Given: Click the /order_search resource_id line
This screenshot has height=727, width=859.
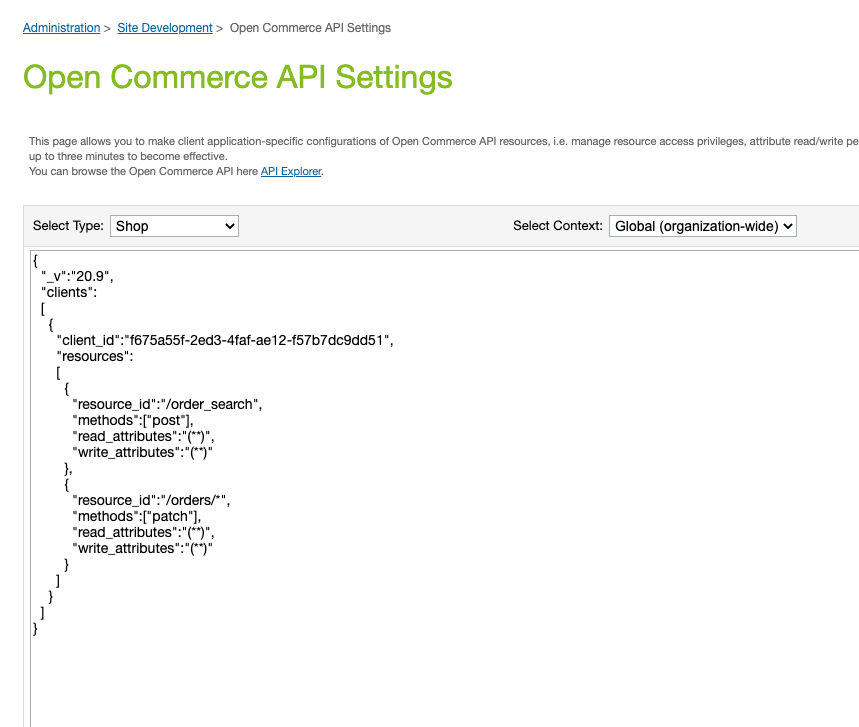Looking at the screenshot, I should point(168,404).
